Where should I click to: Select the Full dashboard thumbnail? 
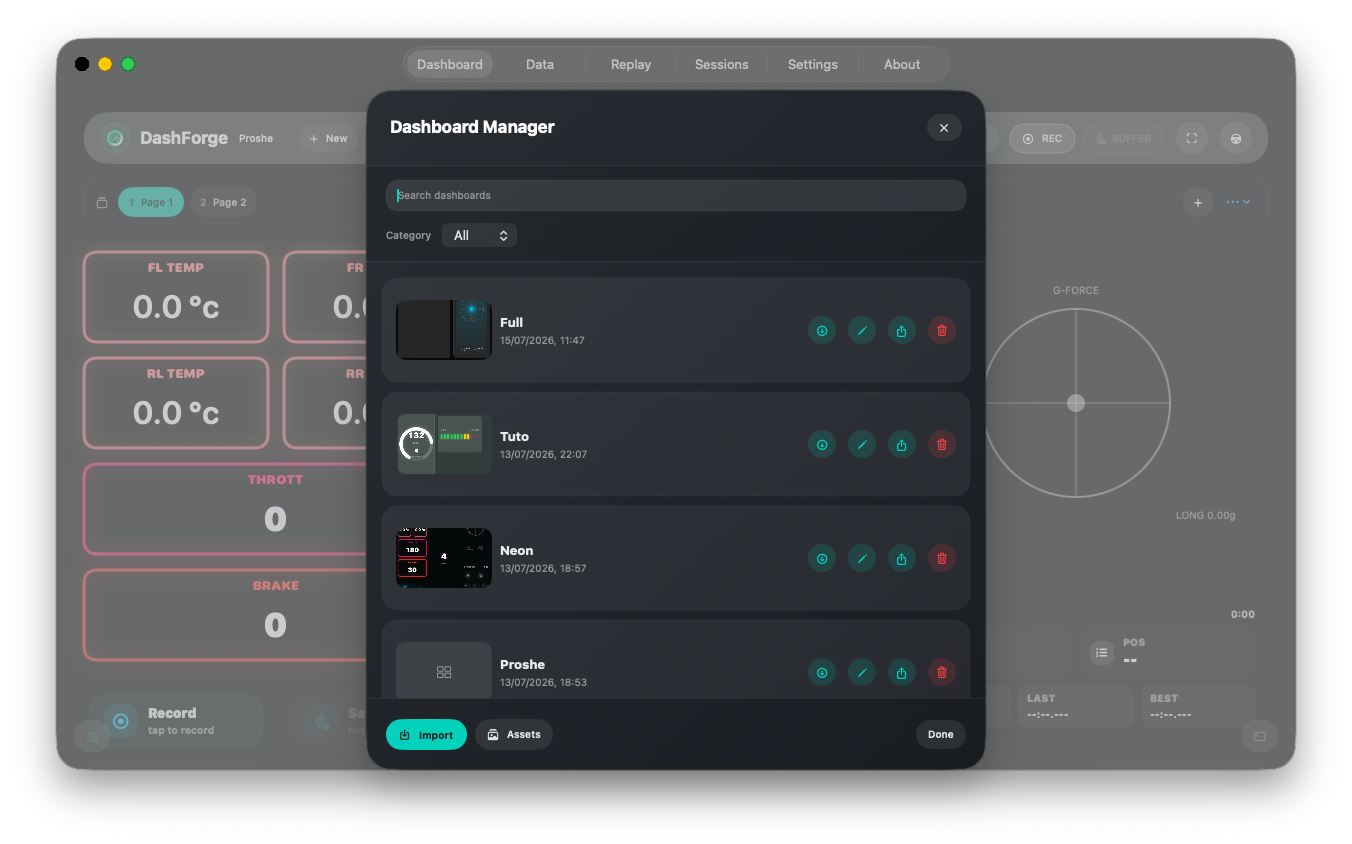[x=444, y=330]
